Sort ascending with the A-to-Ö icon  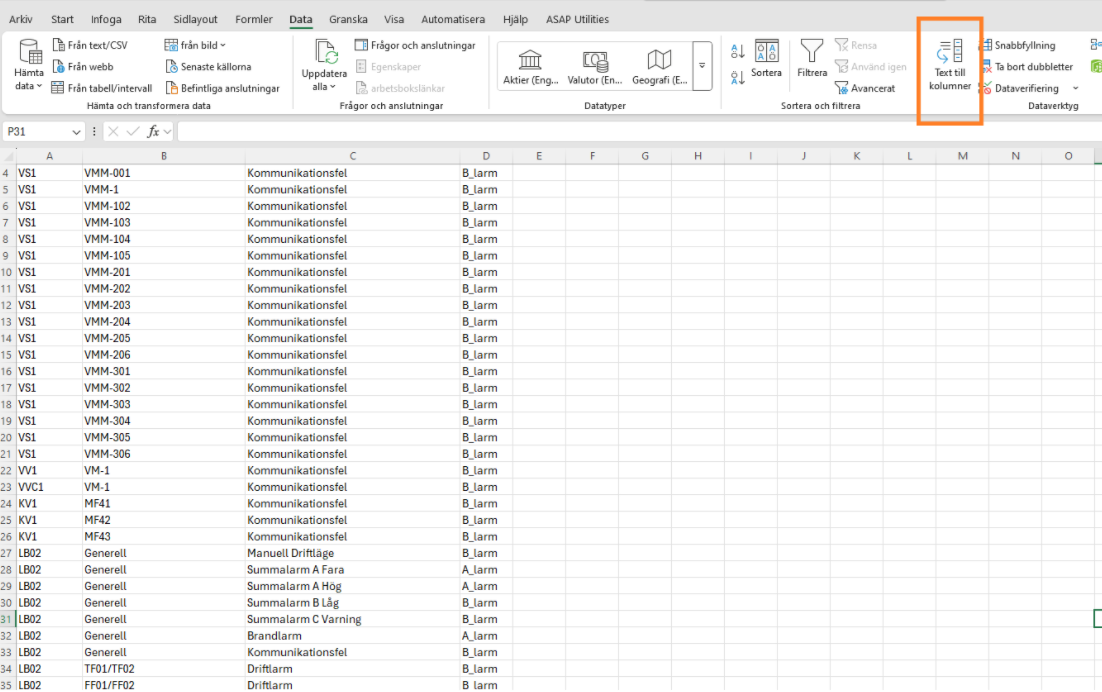[x=738, y=51]
